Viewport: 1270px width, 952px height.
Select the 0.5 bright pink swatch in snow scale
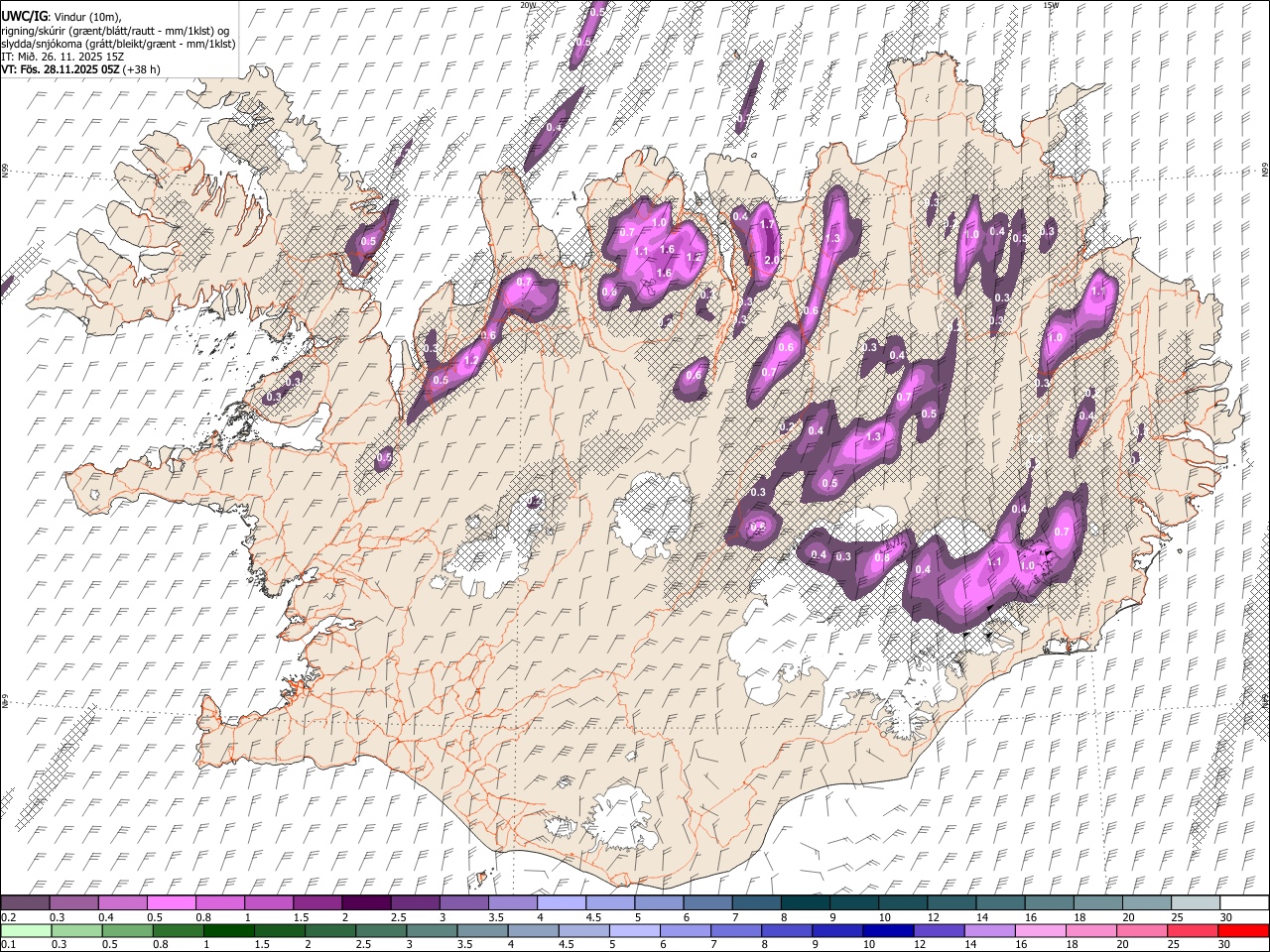pos(171,903)
